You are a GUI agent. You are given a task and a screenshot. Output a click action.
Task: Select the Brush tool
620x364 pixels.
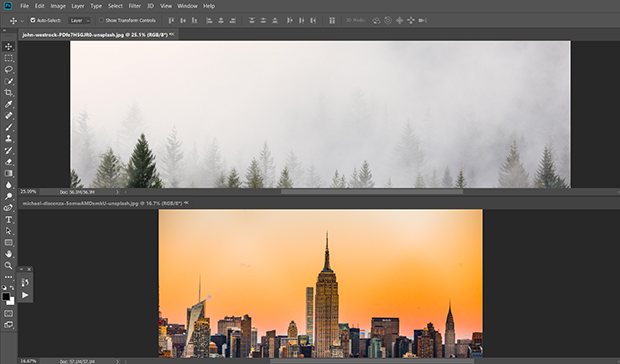pos(8,127)
